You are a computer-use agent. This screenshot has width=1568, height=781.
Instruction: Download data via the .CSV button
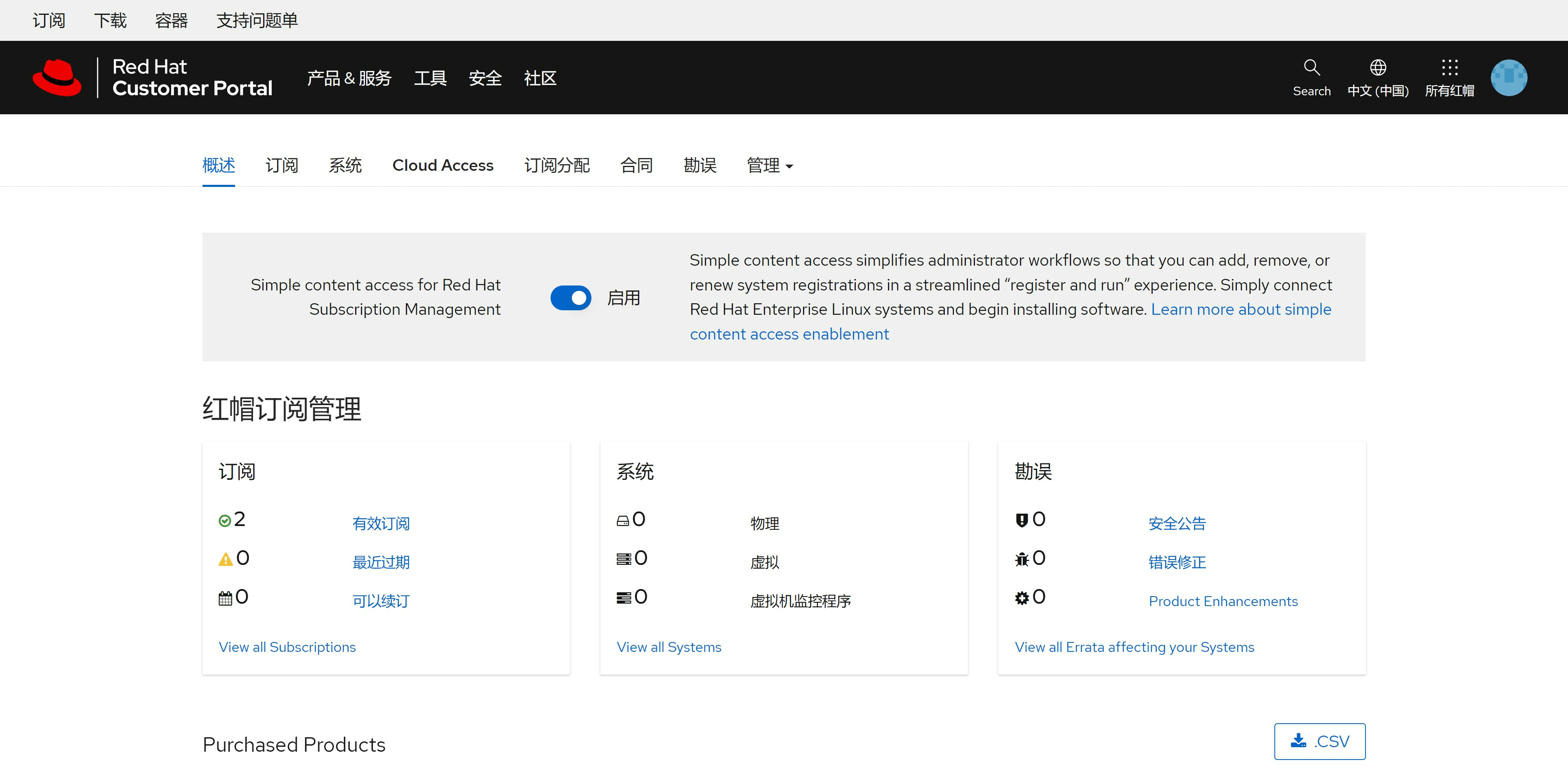pyautogui.click(x=1319, y=741)
